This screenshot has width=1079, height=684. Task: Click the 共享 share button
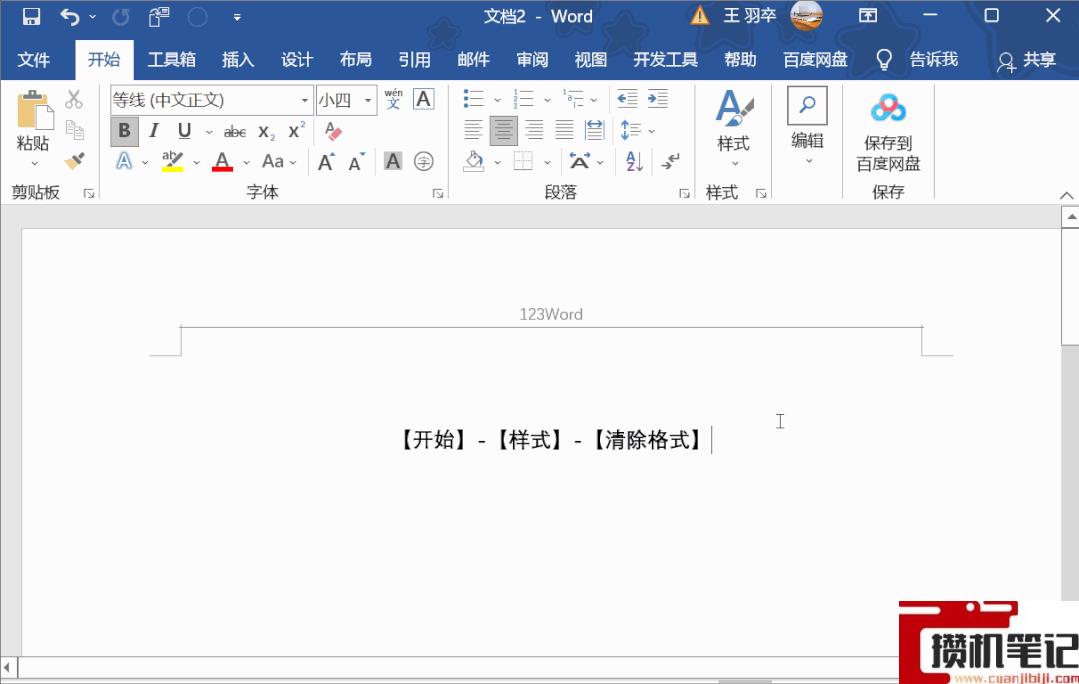[1026, 61]
